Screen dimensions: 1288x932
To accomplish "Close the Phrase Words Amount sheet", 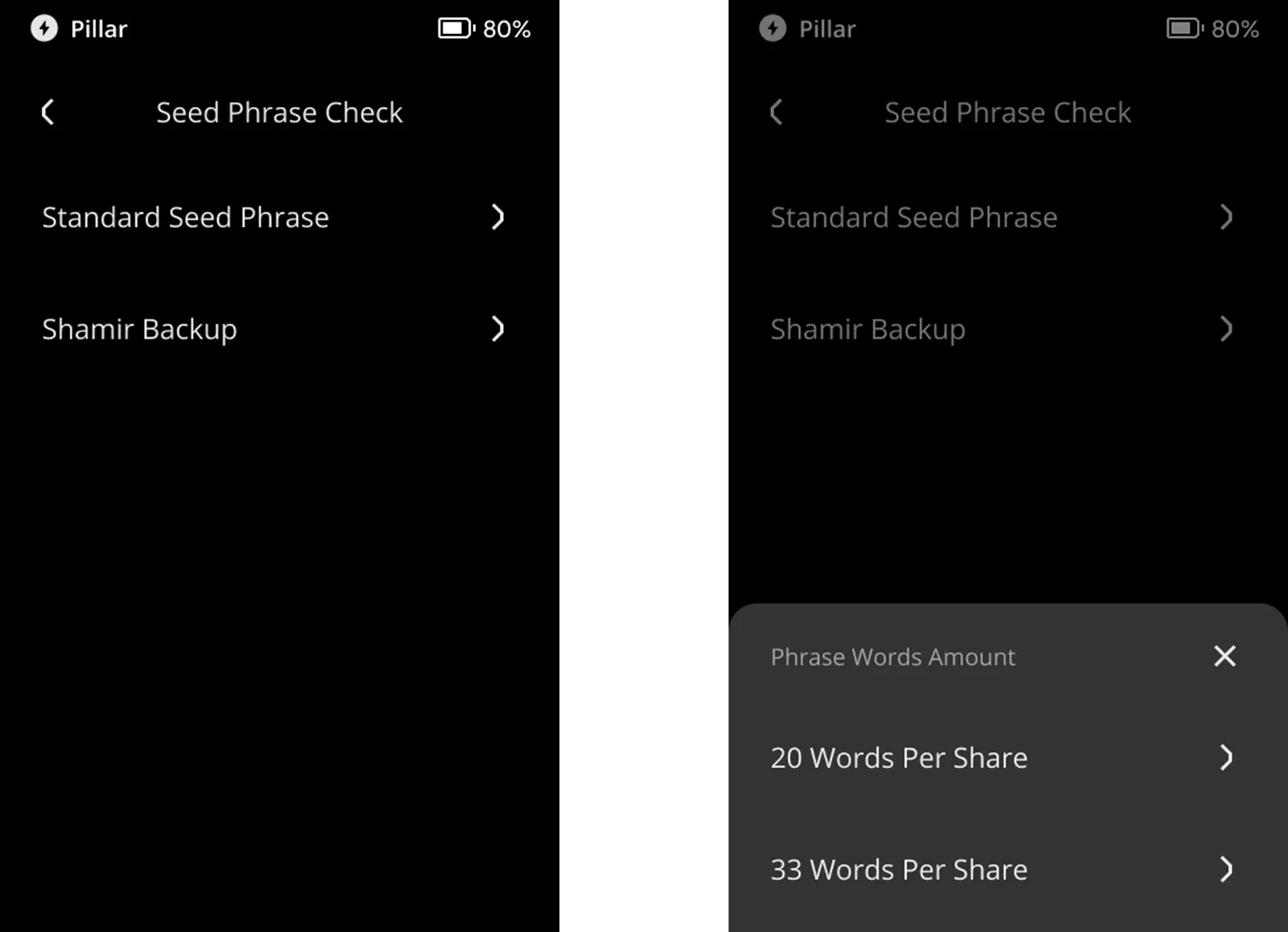I will click(1224, 656).
